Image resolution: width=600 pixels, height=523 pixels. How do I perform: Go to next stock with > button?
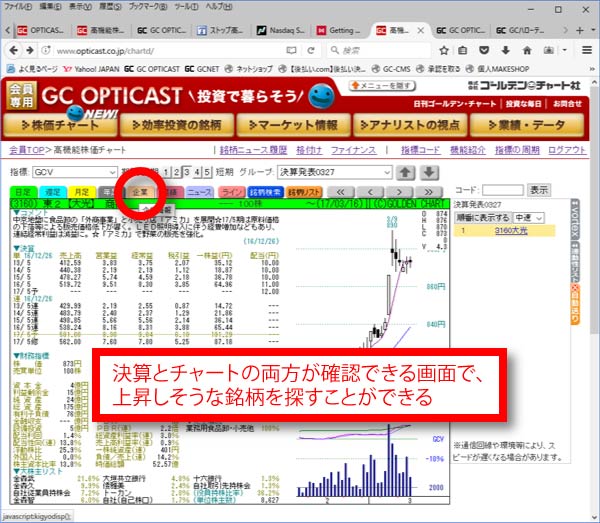[399, 192]
